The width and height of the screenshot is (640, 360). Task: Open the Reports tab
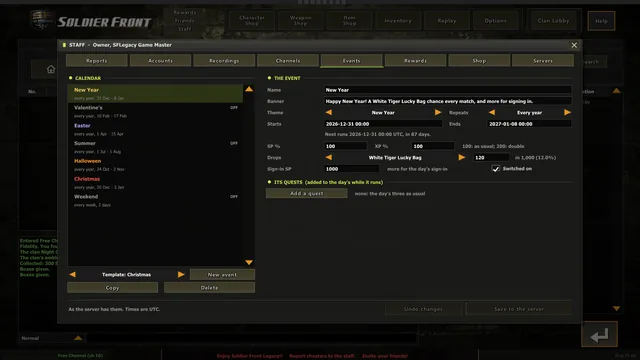(96, 60)
